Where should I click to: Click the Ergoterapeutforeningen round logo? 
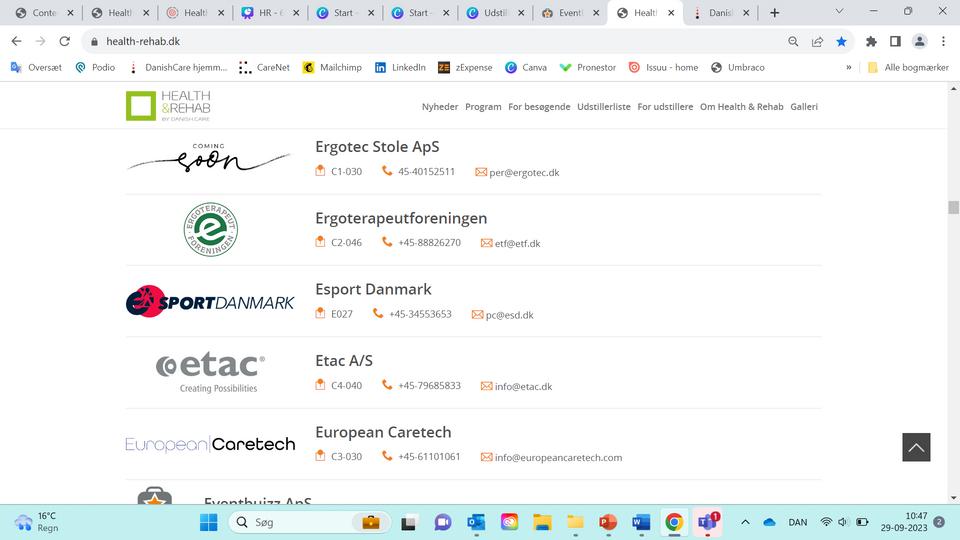coord(211,230)
